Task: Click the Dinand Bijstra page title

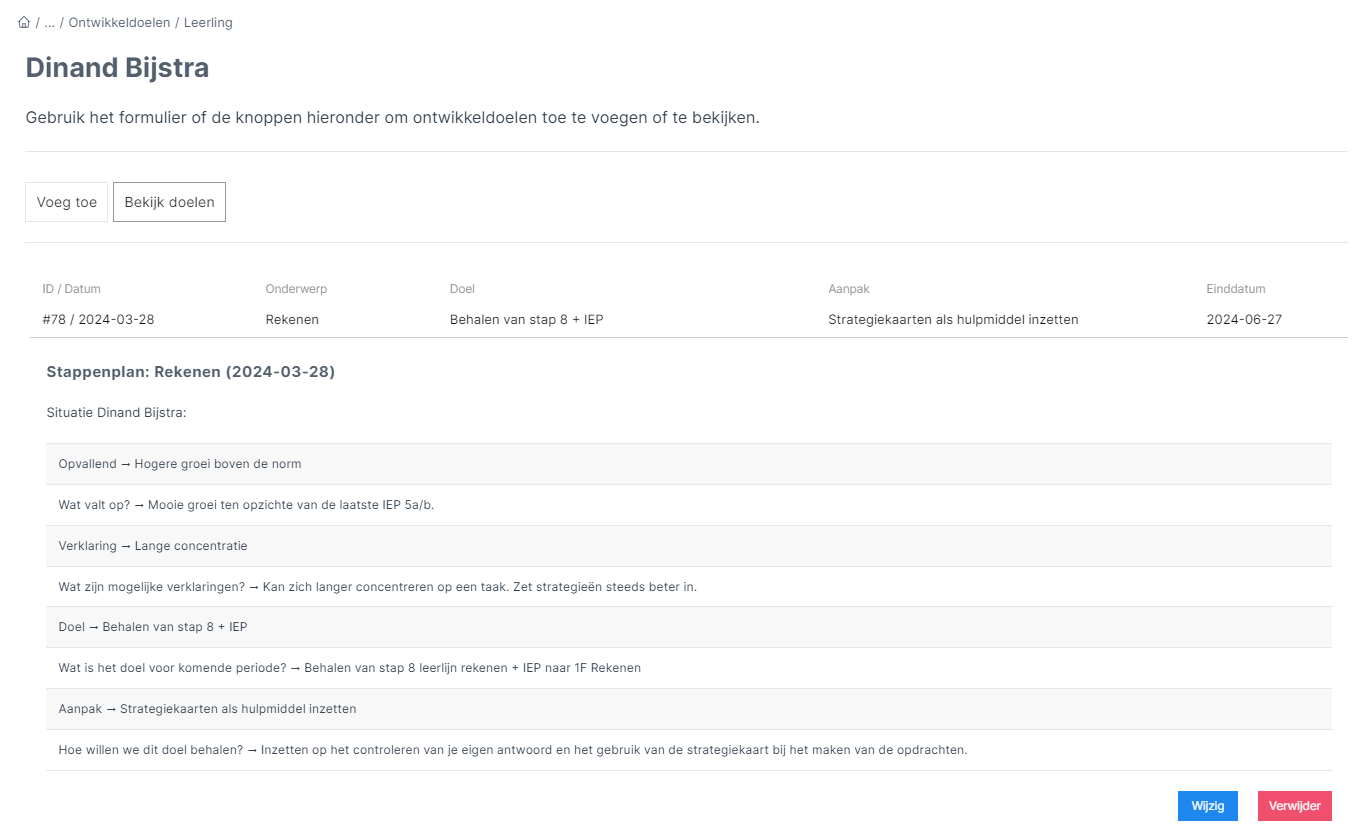Action: point(117,68)
